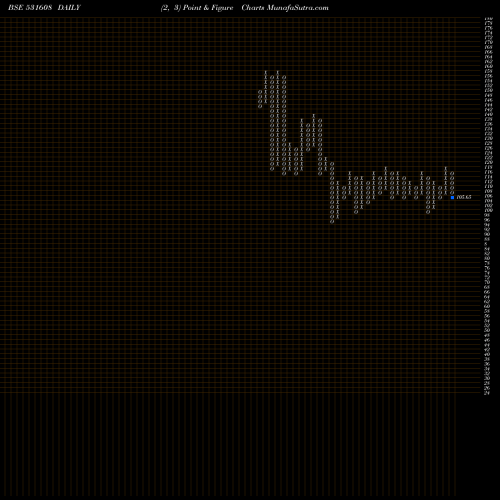Click the blue current price marker

(452, 197)
